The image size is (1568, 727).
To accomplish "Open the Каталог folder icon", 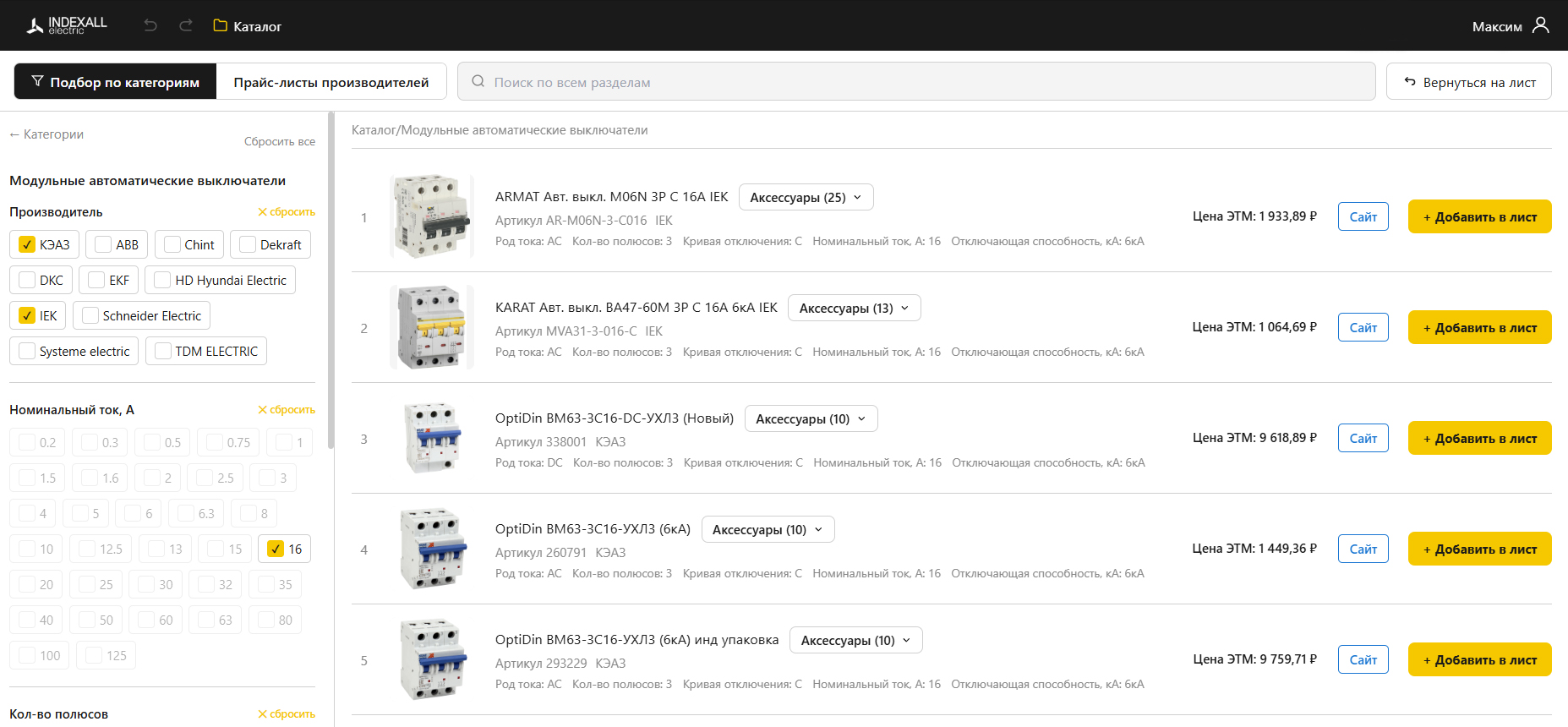I will [x=221, y=25].
